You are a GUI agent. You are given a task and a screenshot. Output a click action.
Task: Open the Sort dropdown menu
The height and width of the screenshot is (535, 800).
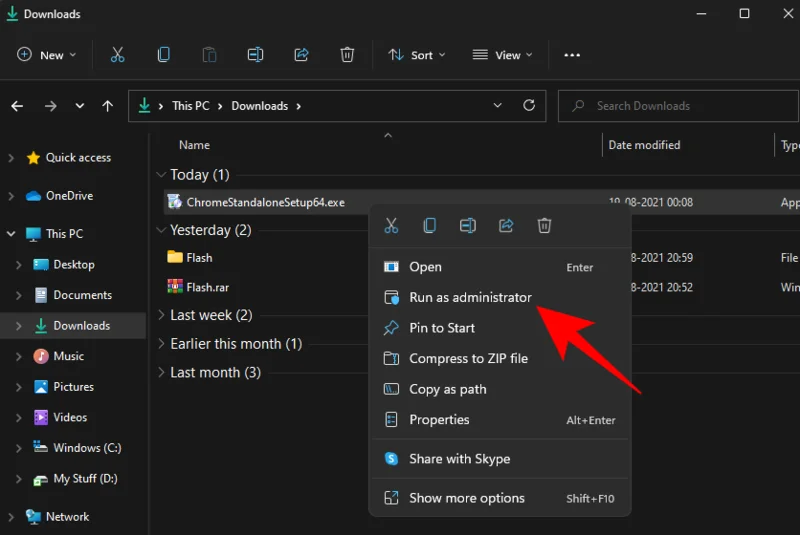(x=416, y=55)
